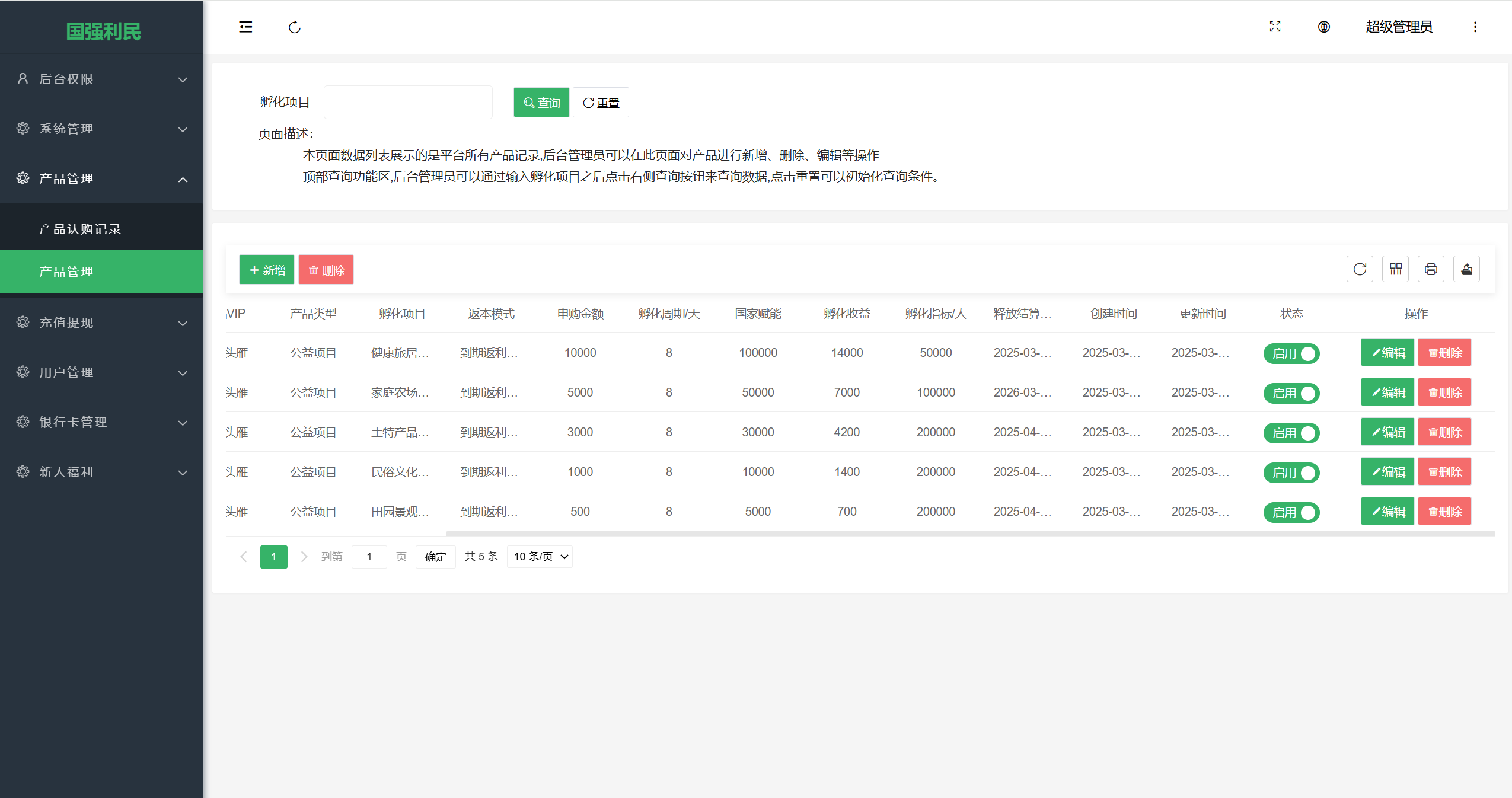1512x798 pixels.
Task: Open 产品认购记录 in the sidebar
Action: pos(80,229)
